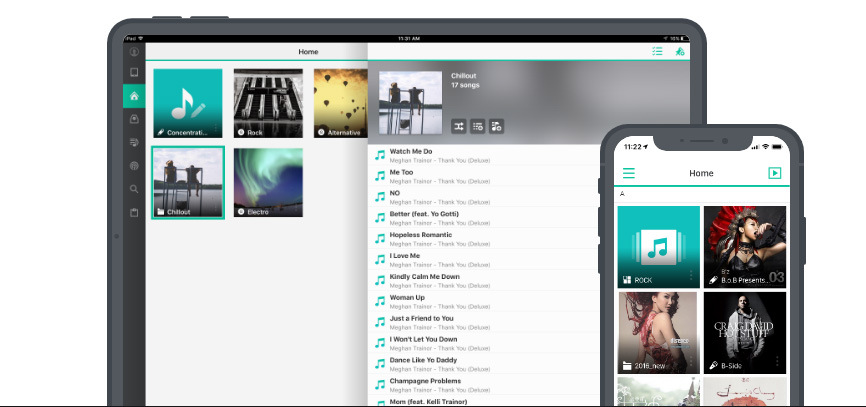Click the music note icon beside Kindly Calm Me Down

tap(380, 281)
